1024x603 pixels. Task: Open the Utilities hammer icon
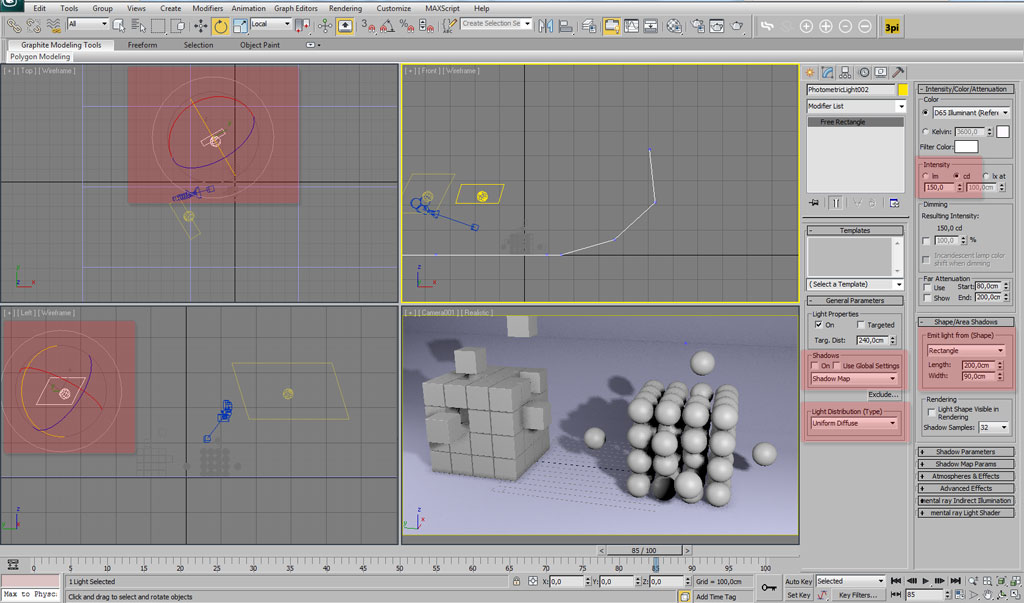898,73
